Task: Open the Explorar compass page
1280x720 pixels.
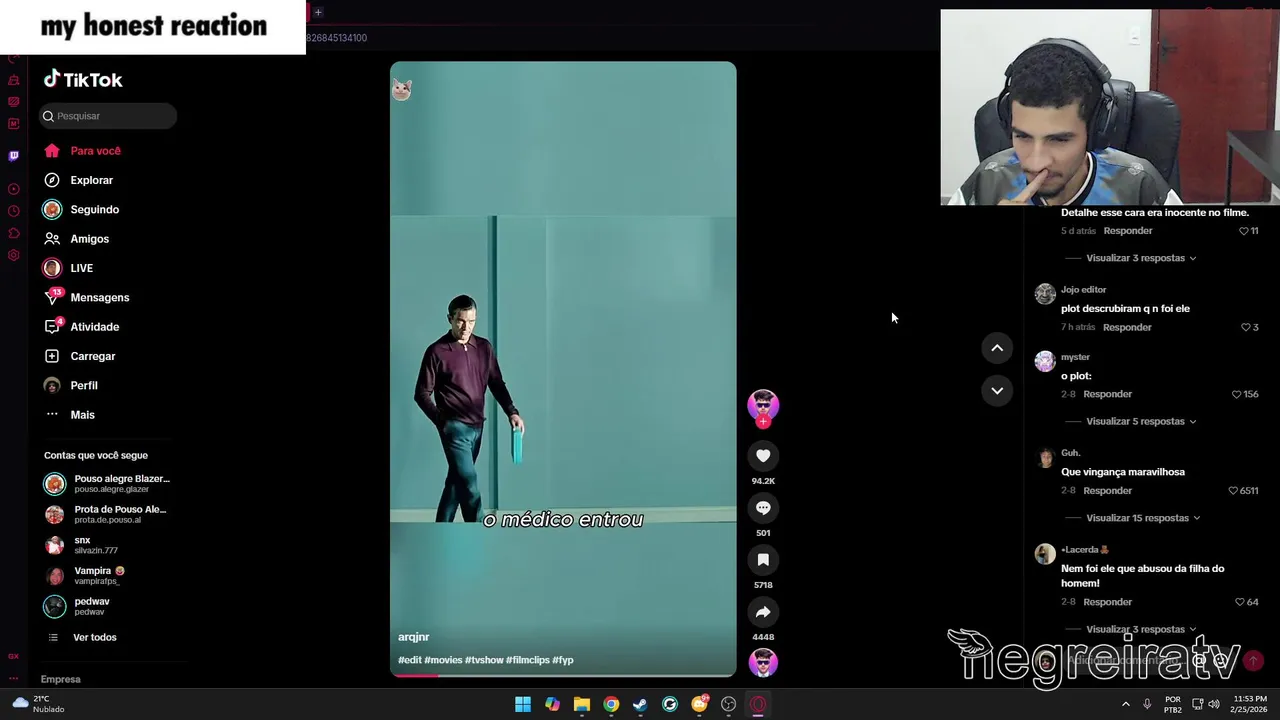Action: coord(78,180)
